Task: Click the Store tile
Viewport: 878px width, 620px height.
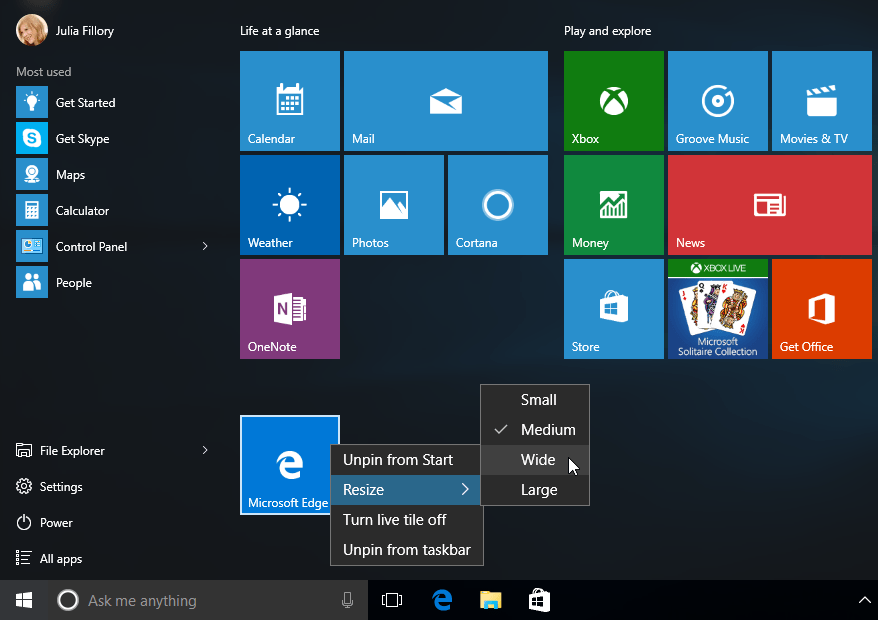Action: tap(613, 309)
